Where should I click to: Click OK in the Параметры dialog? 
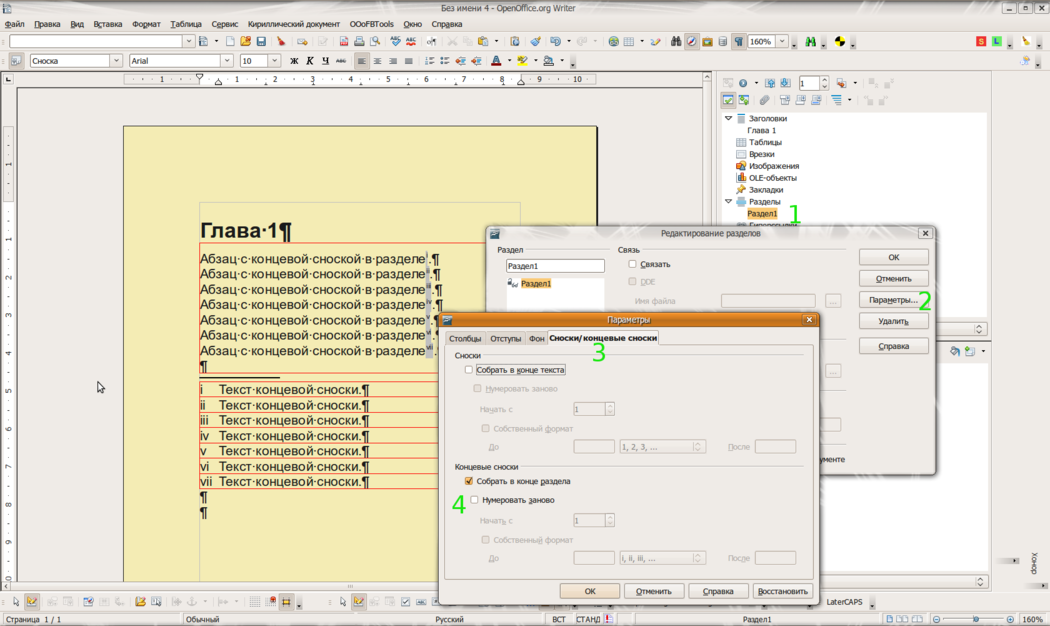coord(590,591)
